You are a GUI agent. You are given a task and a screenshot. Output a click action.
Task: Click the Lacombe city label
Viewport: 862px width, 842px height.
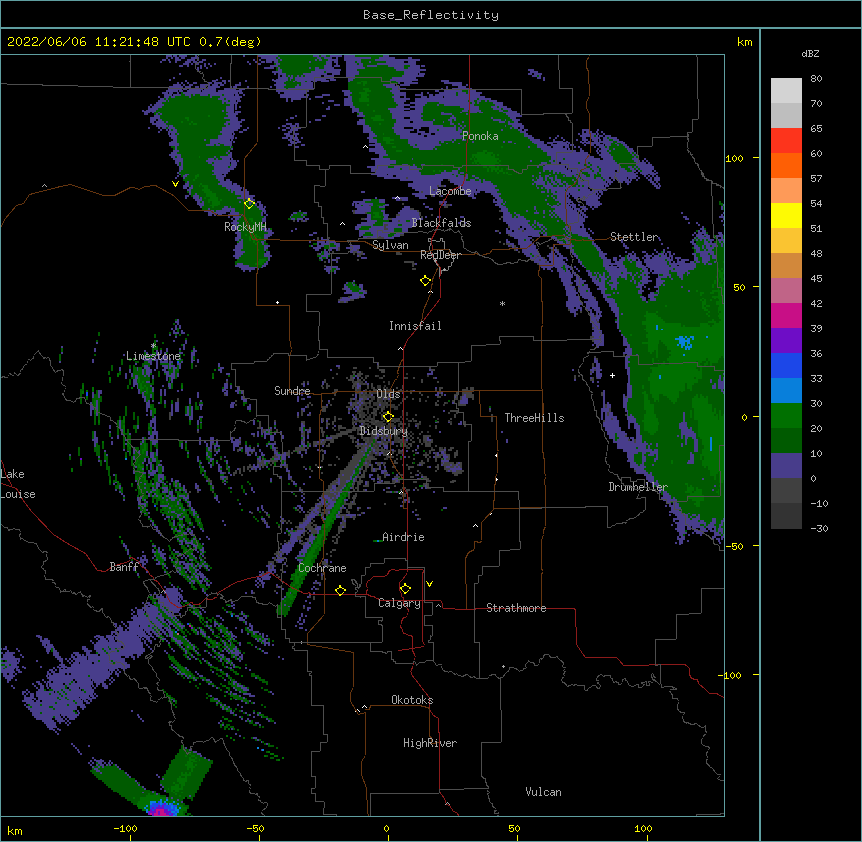click(x=450, y=191)
